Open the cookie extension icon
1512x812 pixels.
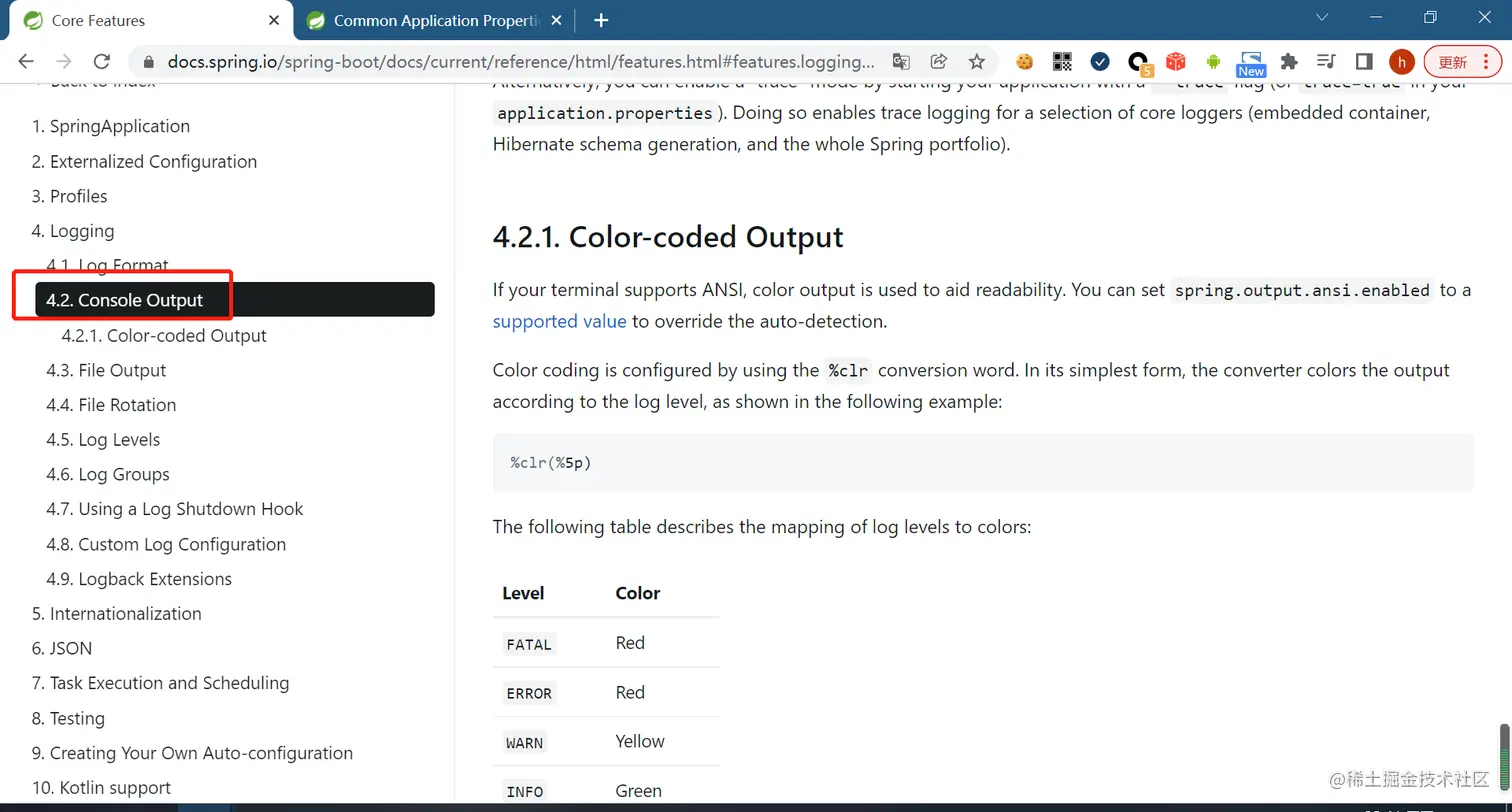pyautogui.click(x=1024, y=62)
